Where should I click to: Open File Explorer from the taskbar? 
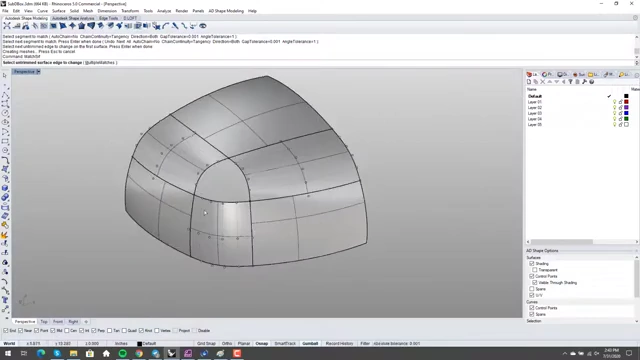73,353
